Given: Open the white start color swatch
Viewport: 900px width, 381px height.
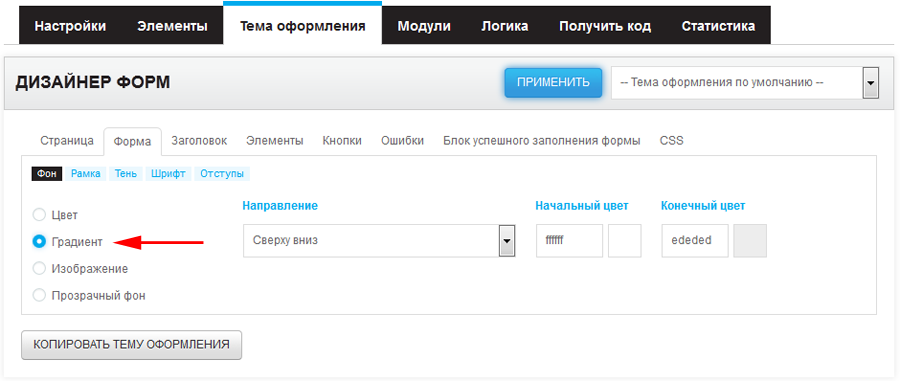Looking at the screenshot, I should point(624,240).
